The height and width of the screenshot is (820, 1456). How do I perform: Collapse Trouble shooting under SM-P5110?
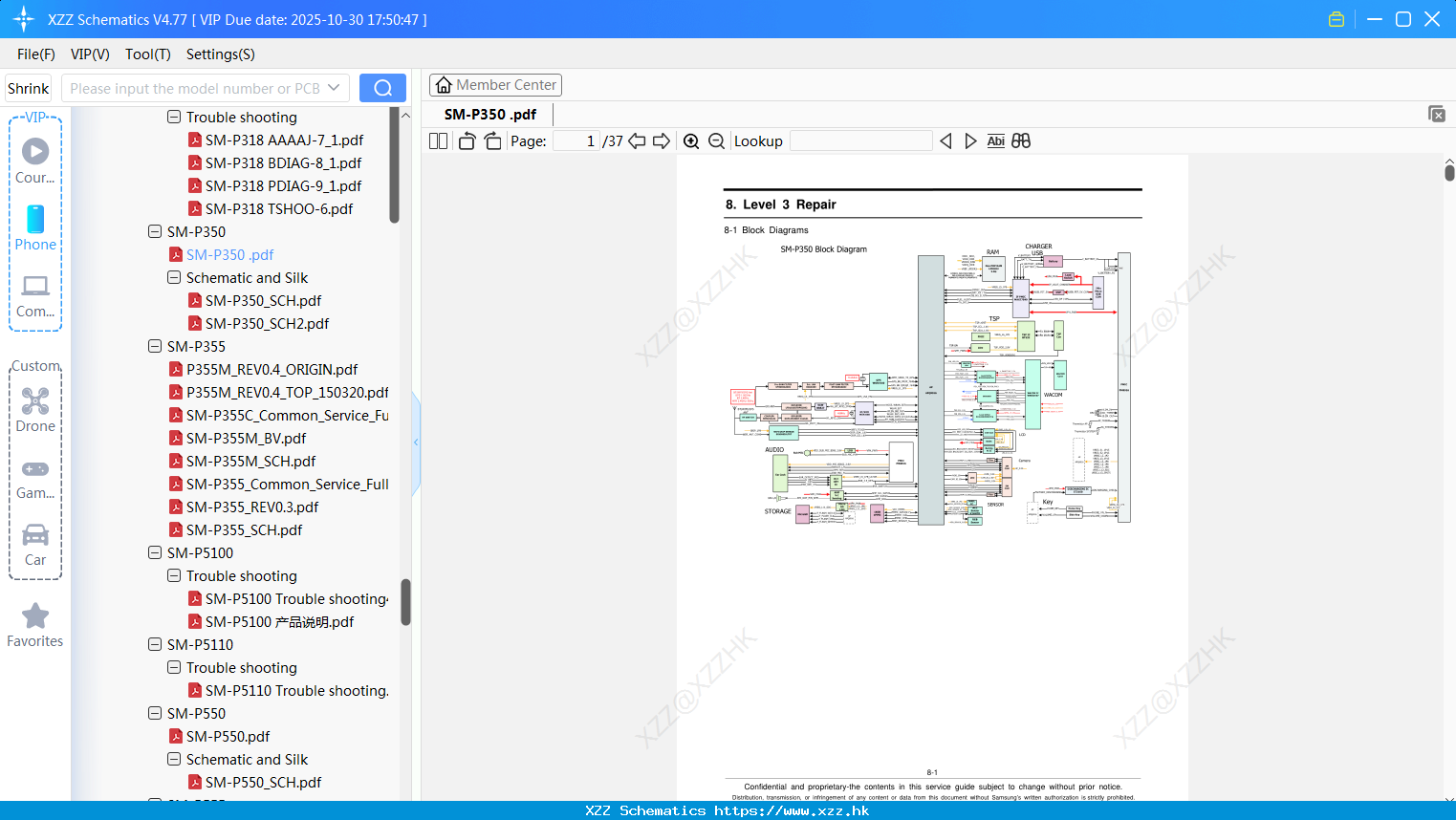coord(174,667)
